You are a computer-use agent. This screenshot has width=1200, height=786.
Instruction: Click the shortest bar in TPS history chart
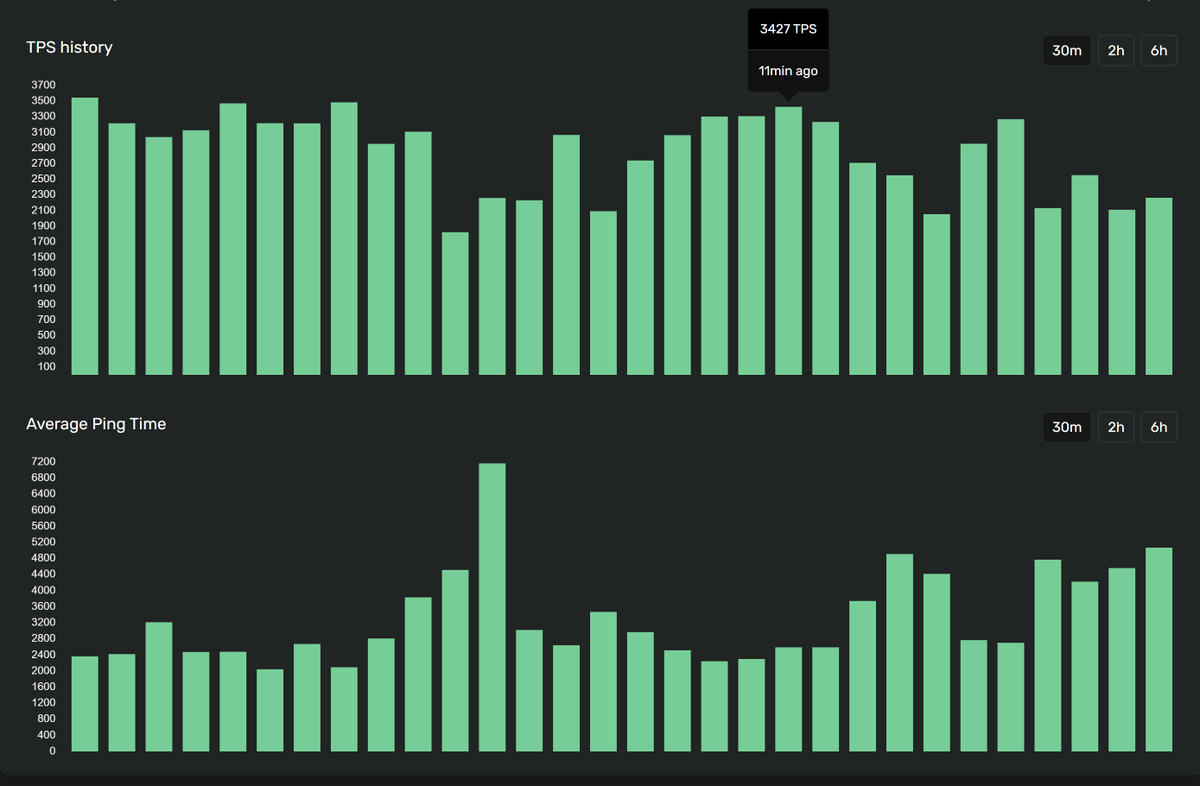(455, 304)
